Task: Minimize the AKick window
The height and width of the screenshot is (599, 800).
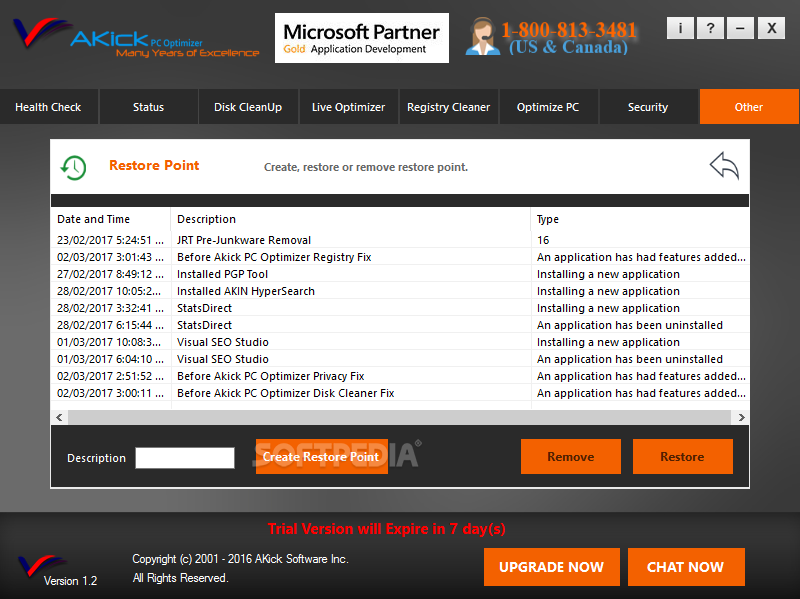Action: pyautogui.click(x=740, y=28)
